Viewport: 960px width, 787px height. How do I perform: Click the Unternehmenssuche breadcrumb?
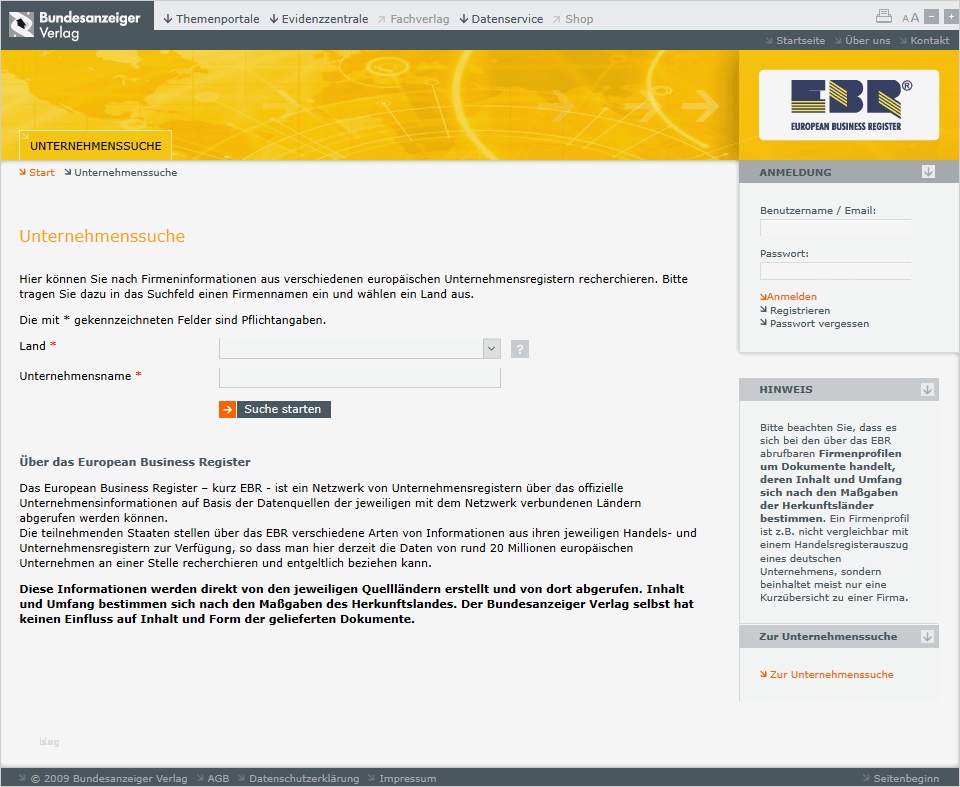click(x=121, y=173)
